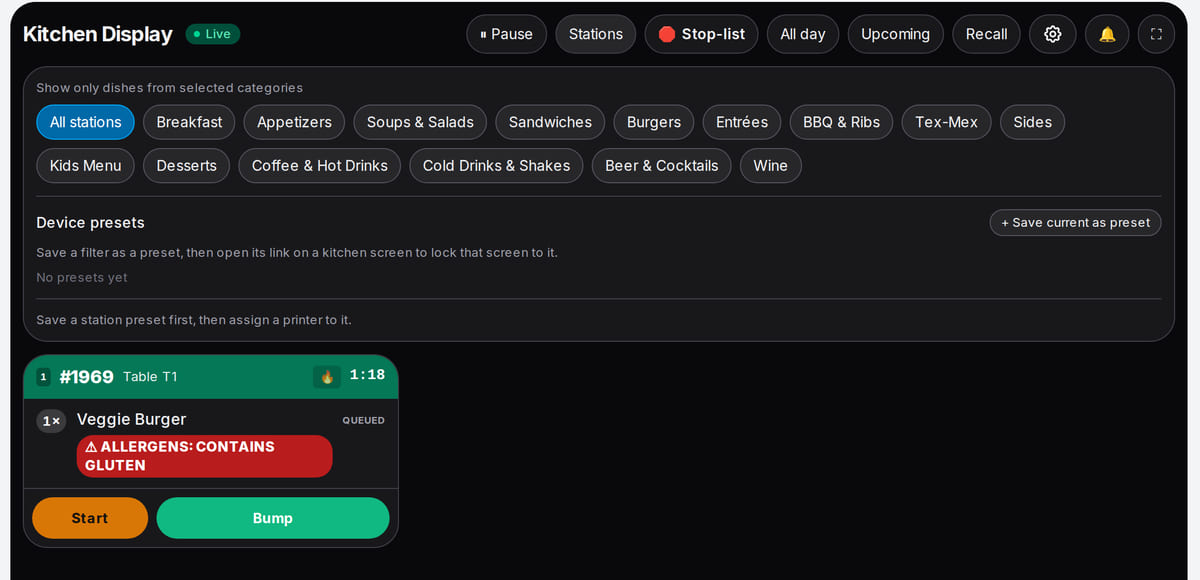Image resolution: width=1200 pixels, height=580 pixels.
Task: Click the notification bell icon
Action: (x=1107, y=34)
